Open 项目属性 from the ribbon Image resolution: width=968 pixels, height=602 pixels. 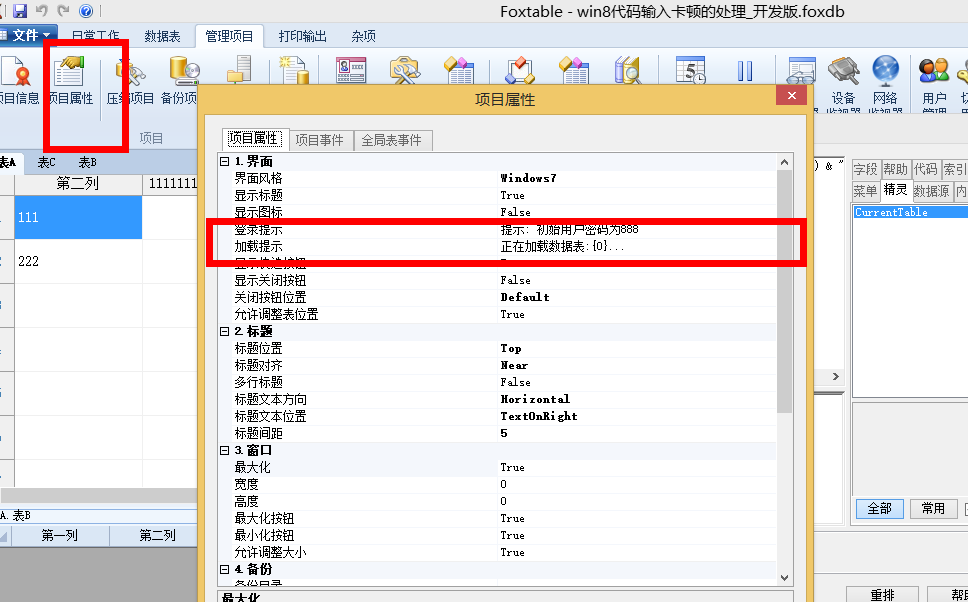[69, 80]
